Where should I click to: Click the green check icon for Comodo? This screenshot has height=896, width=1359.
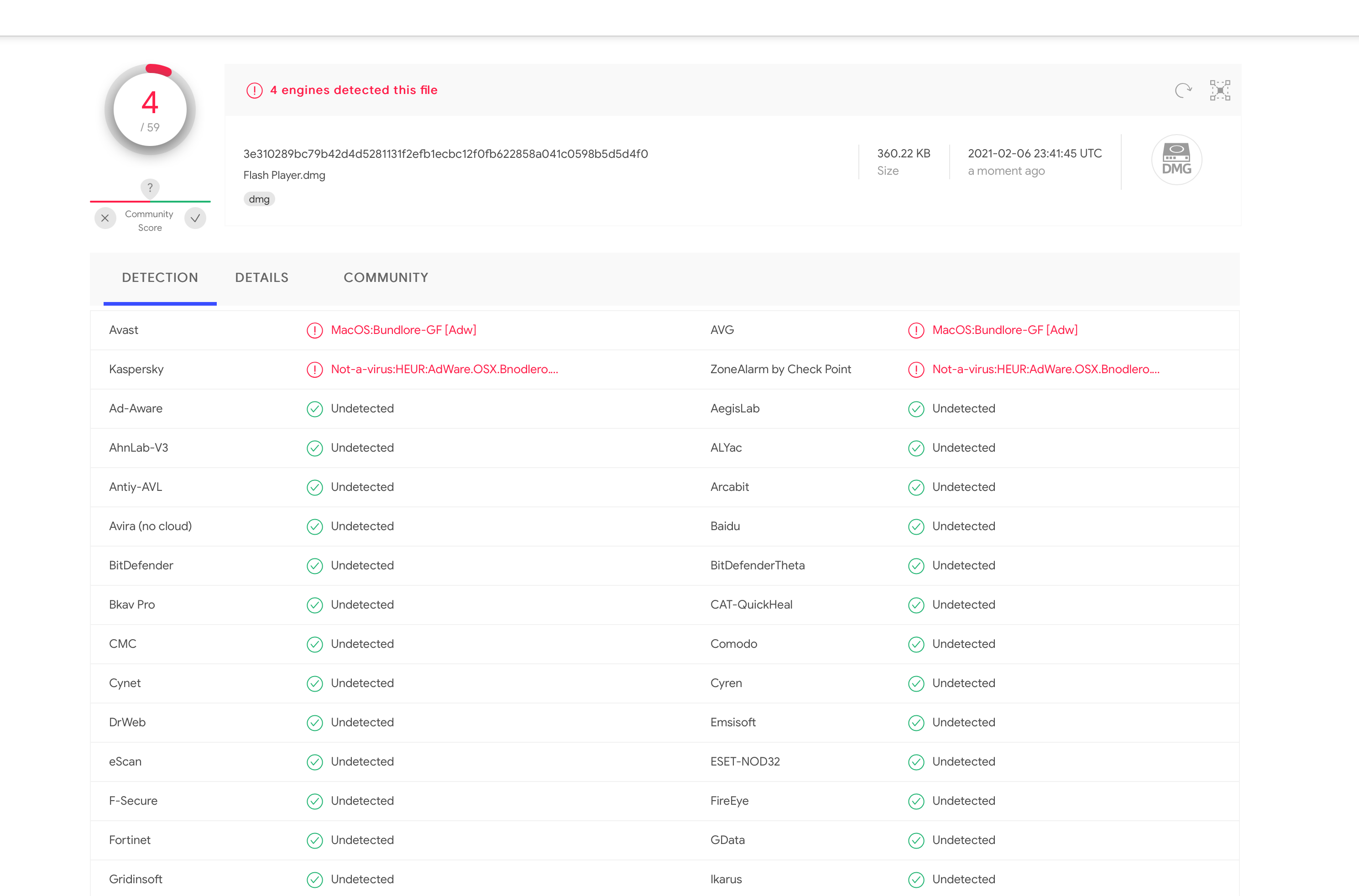pos(916,645)
